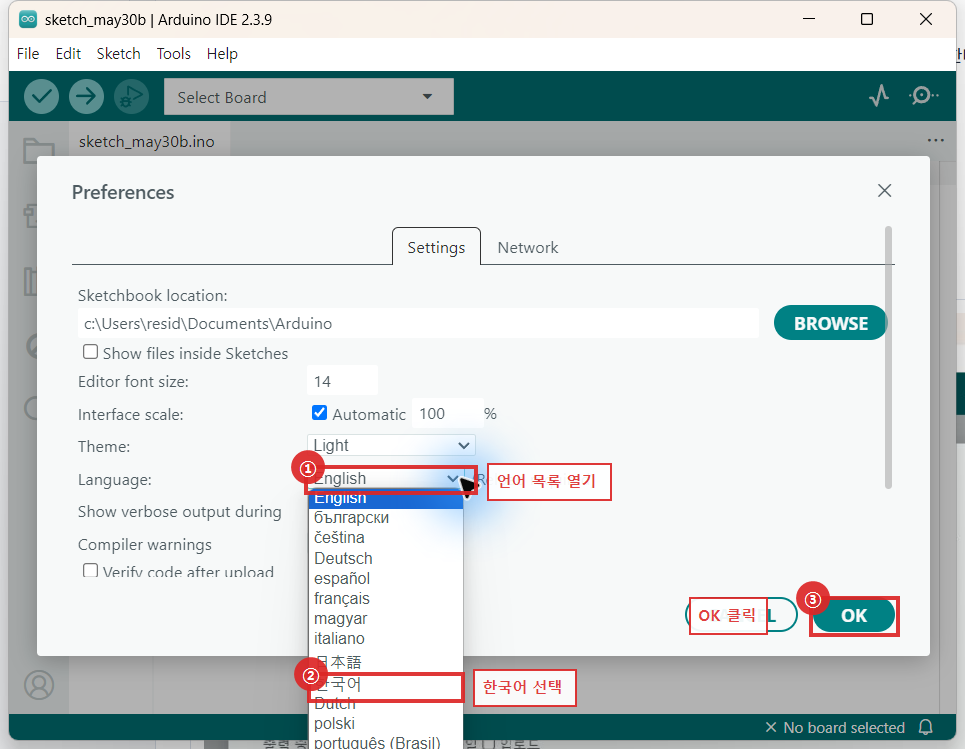The height and width of the screenshot is (749, 965).
Task: Select español in the language list
Action: point(385,579)
